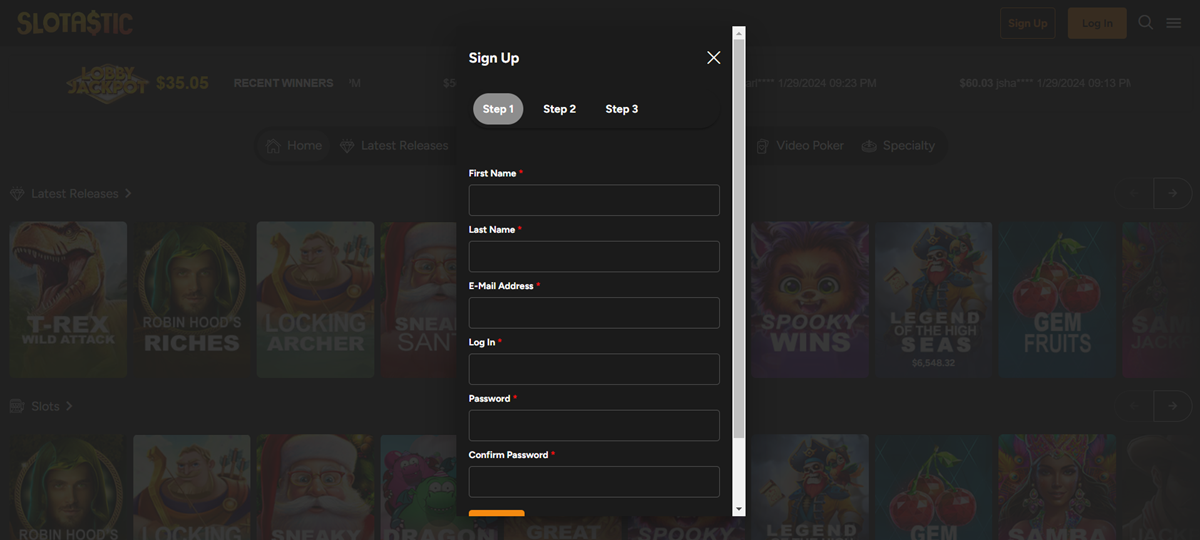Open the Latest Releases category tab

tap(394, 146)
